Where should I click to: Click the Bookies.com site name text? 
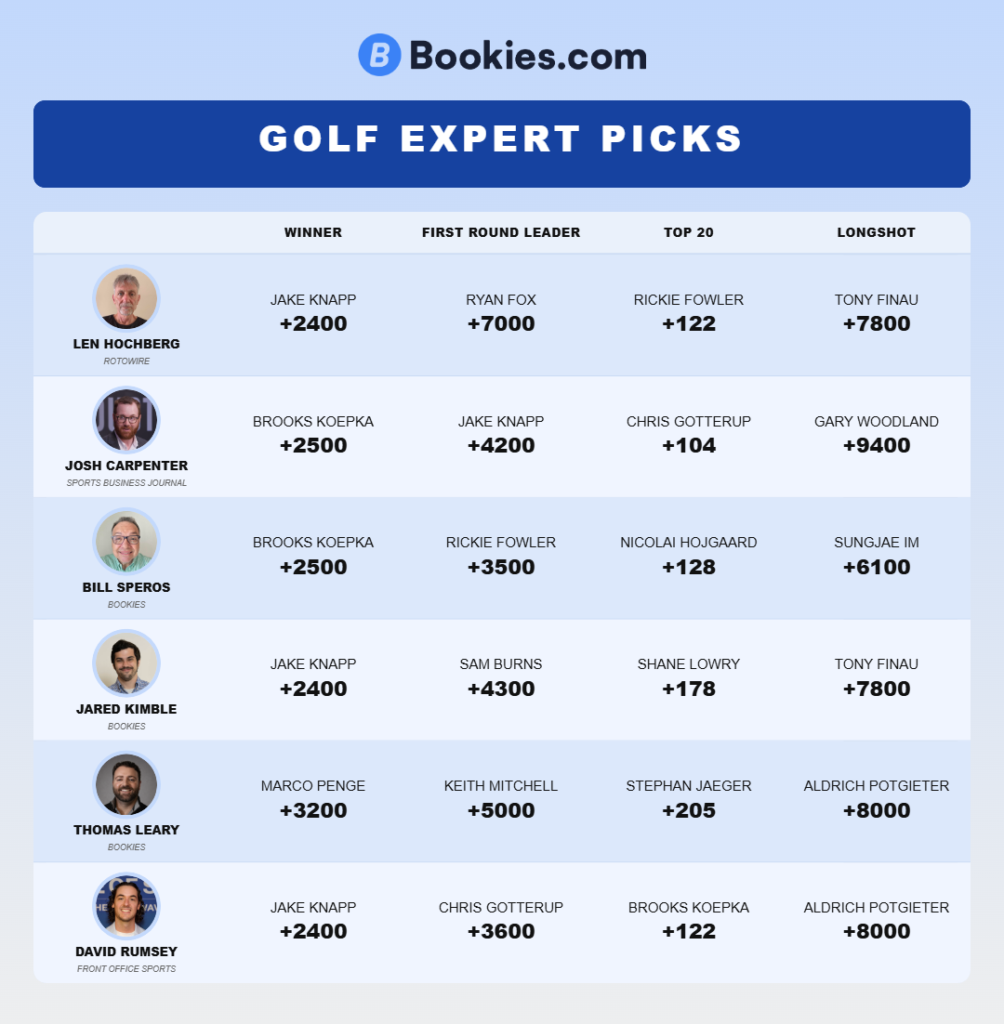pyautogui.click(x=527, y=56)
